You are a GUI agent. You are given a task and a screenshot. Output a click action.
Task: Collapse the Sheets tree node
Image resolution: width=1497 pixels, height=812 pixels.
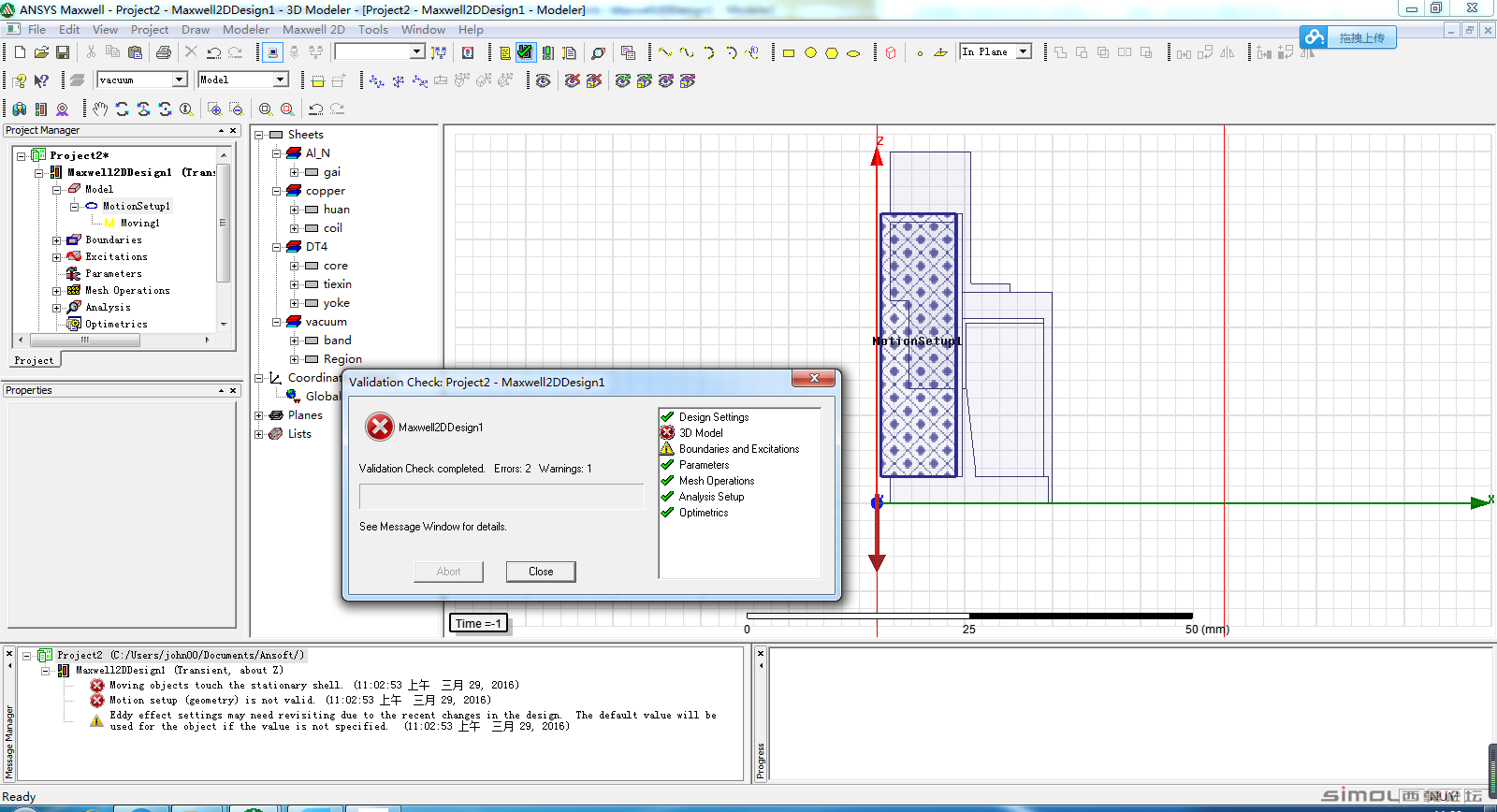pyautogui.click(x=259, y=135)
